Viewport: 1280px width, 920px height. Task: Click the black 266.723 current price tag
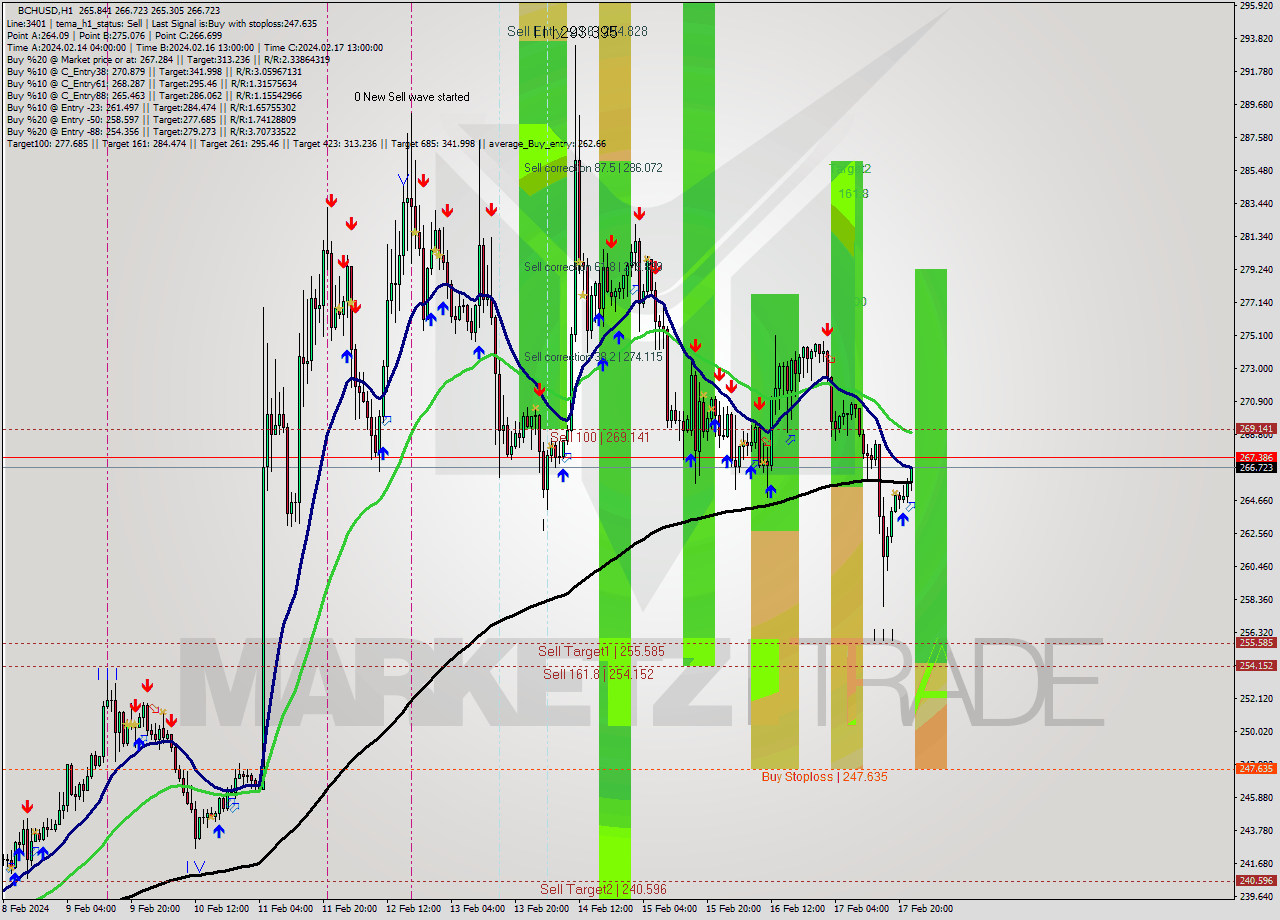click(x=1256, y=467)
